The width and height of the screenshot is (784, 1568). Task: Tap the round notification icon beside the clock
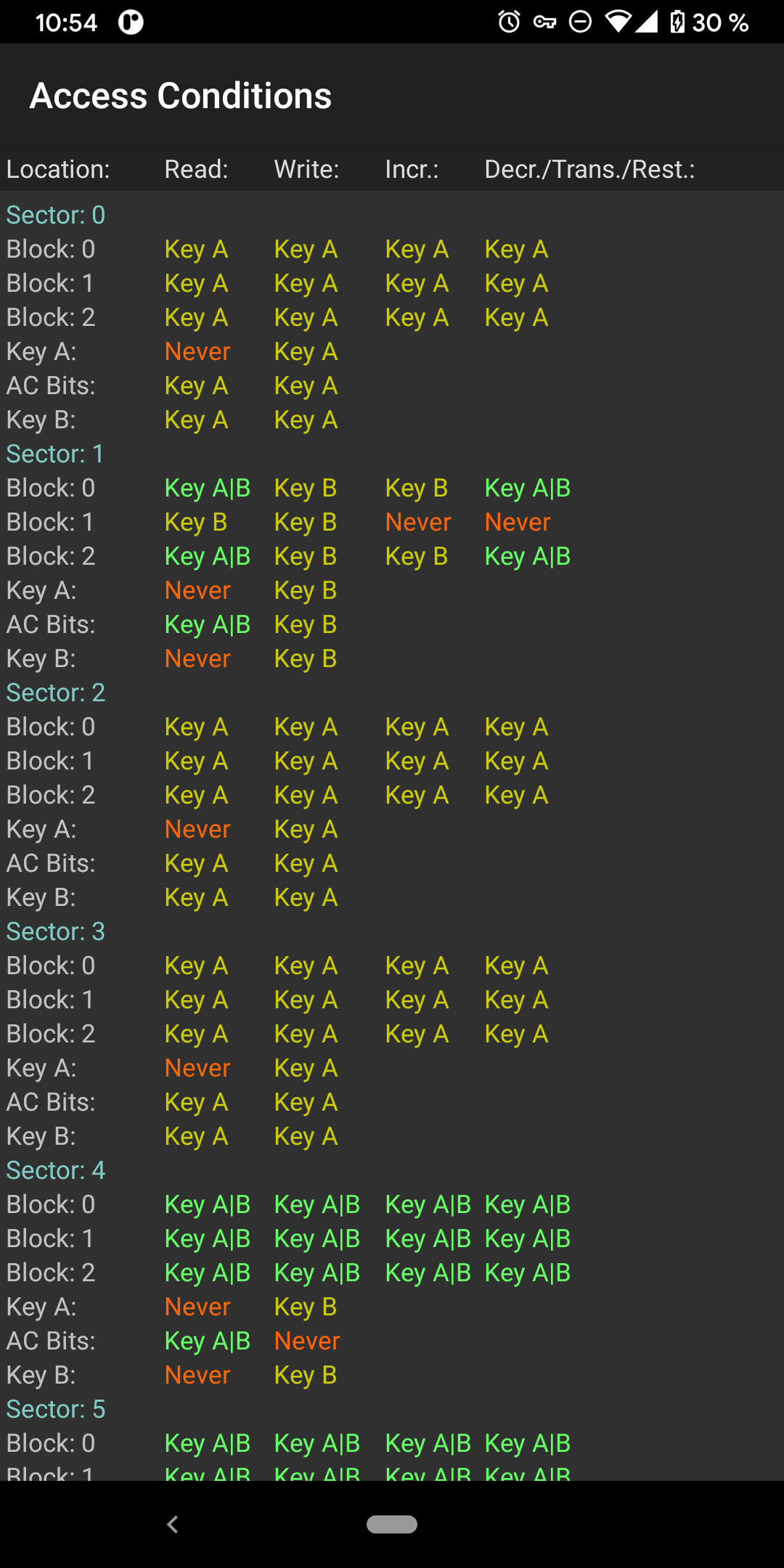[131, 23]
